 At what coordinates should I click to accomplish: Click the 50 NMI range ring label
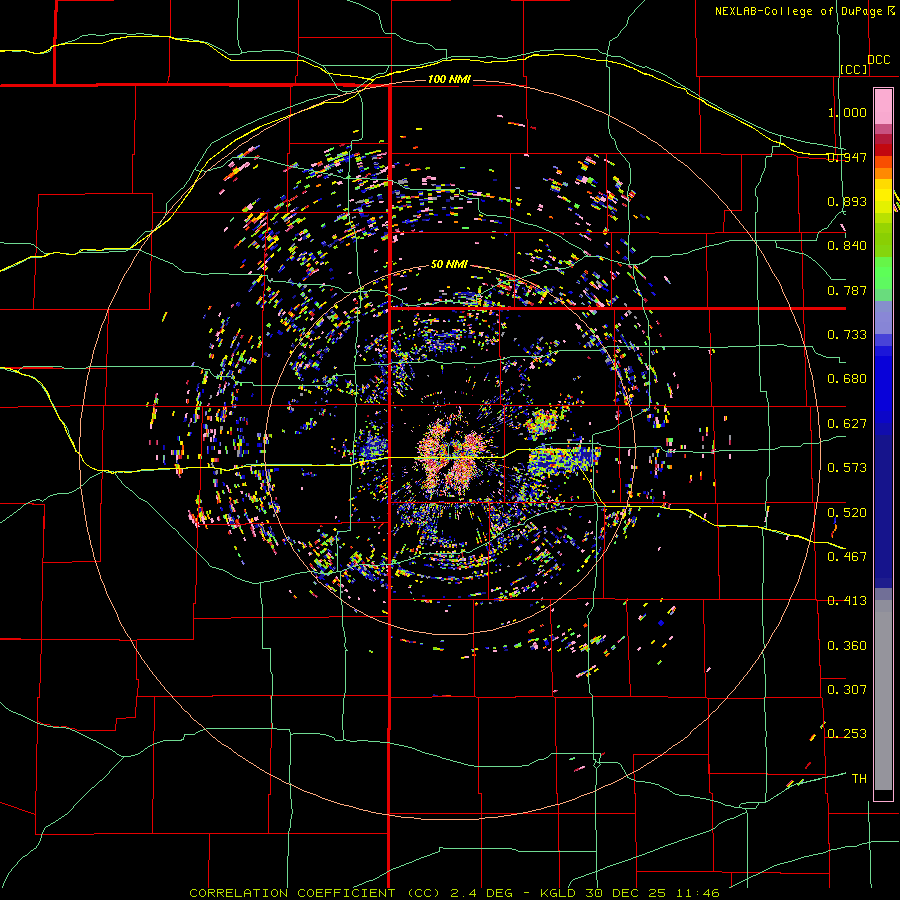(x=449, y=264)
